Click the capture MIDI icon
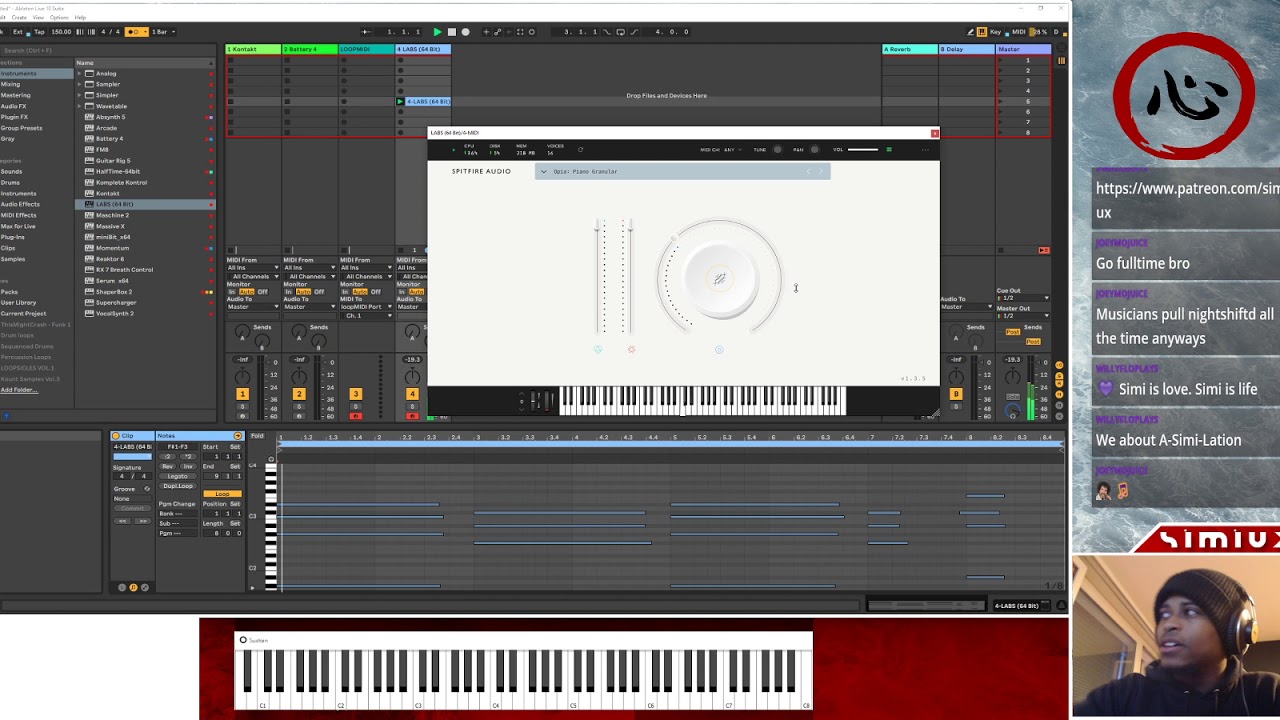This screenshot has width=1280, height=720. pos(519,32)
